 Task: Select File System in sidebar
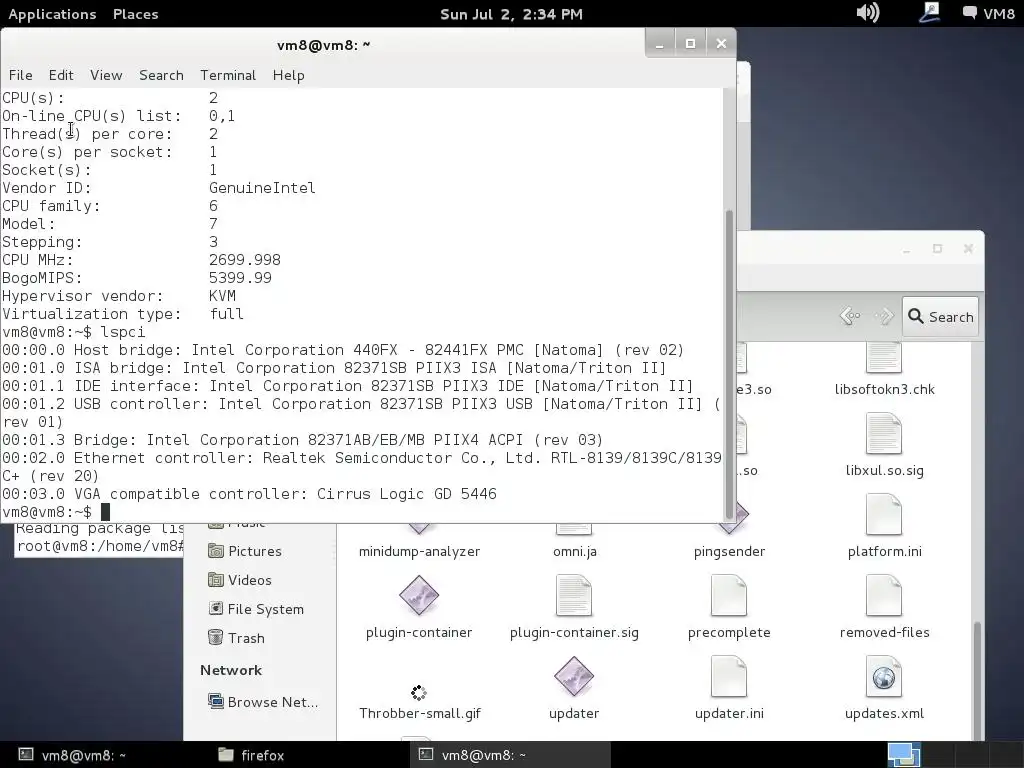click(x=256, y=609)
